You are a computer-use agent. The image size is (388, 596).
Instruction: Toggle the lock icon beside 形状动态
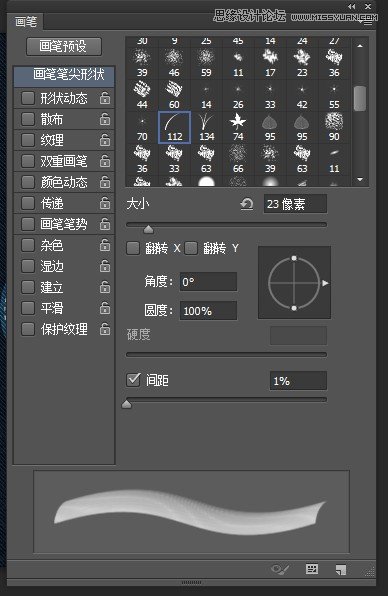[x=105, y=98]
